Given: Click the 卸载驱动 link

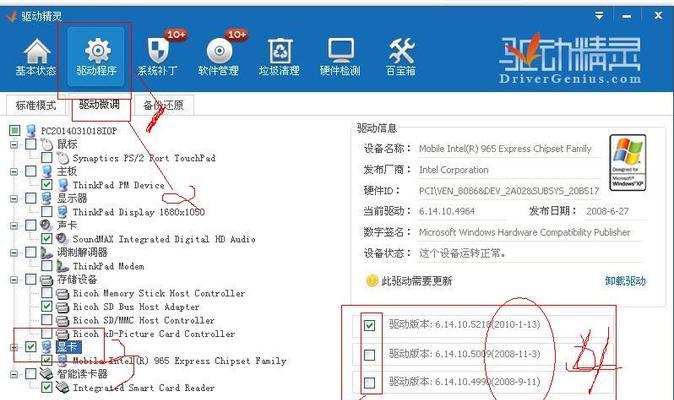Looking at the screenshot, I should tap(625, 281).
